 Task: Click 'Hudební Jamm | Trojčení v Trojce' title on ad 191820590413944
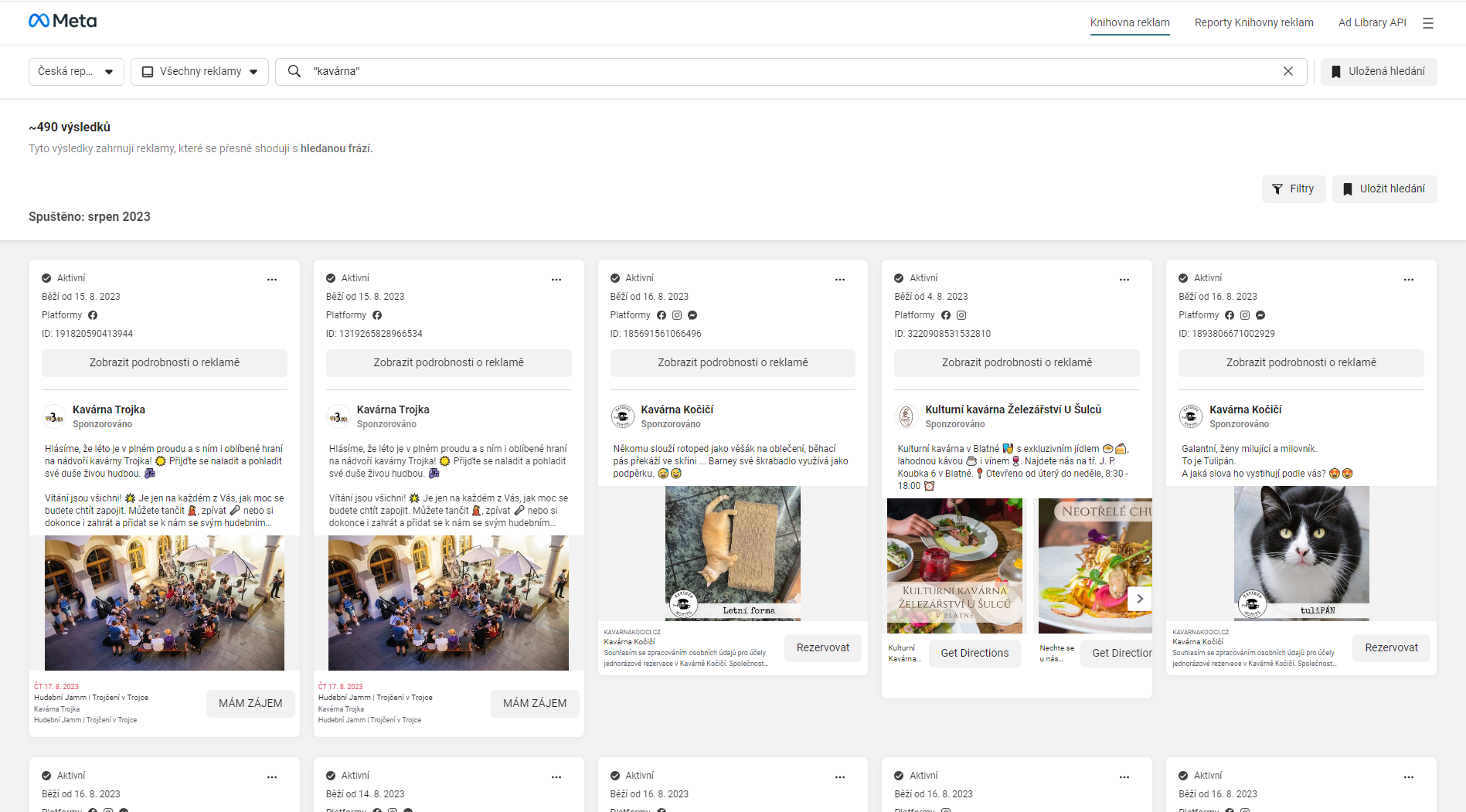coord(91,698)
